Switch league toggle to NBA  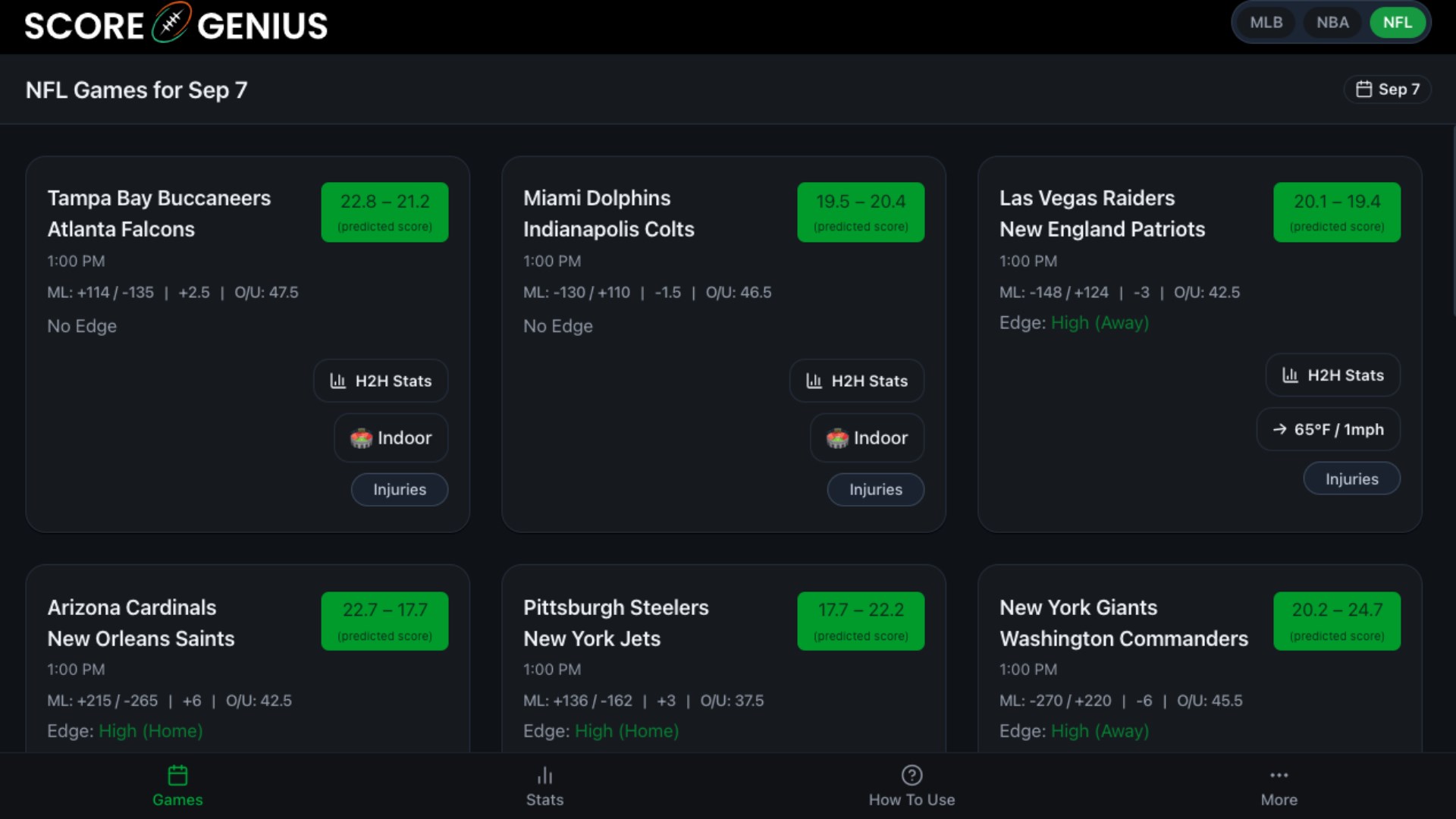[1332, 23]
